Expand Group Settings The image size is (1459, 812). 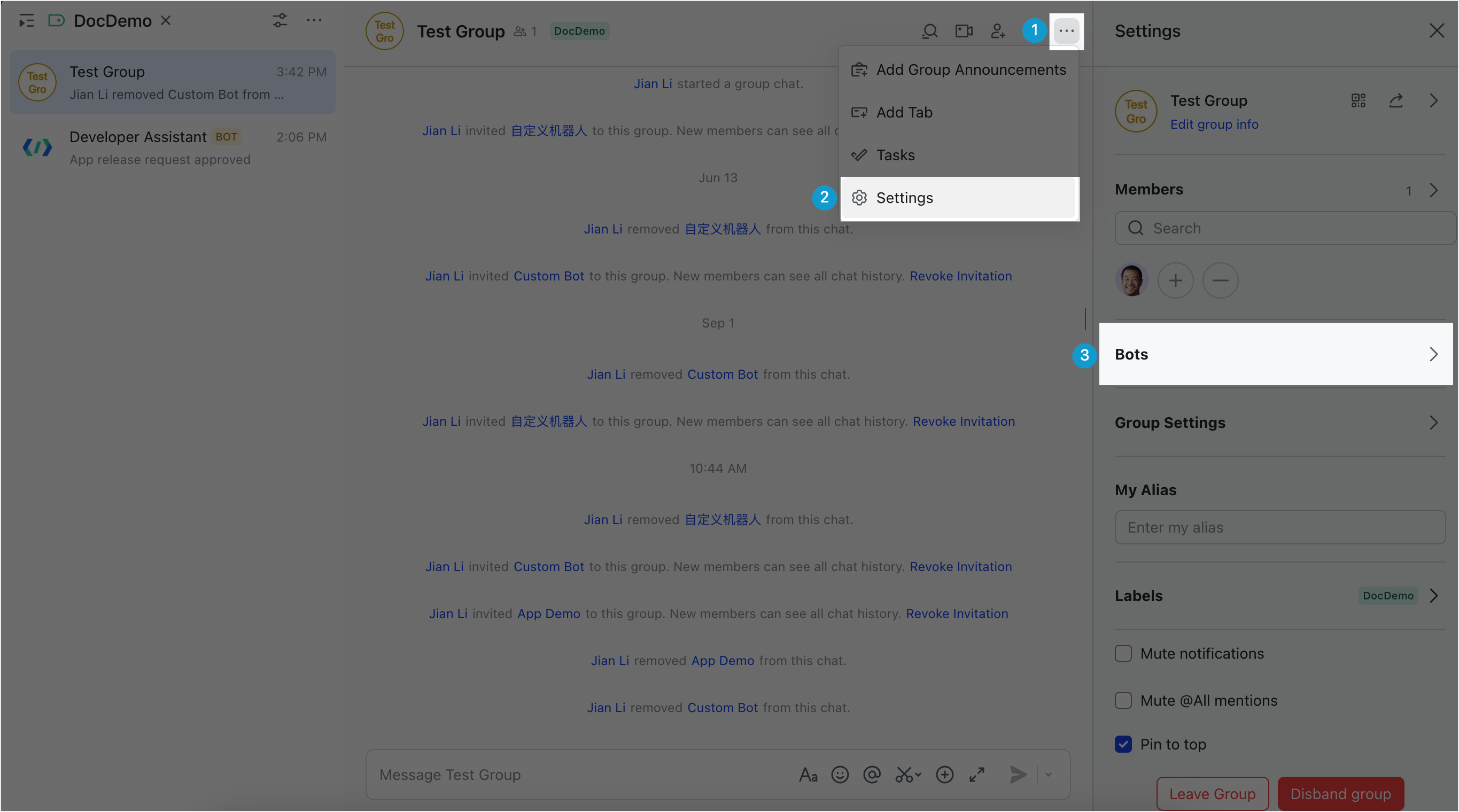coord(1276,423)
